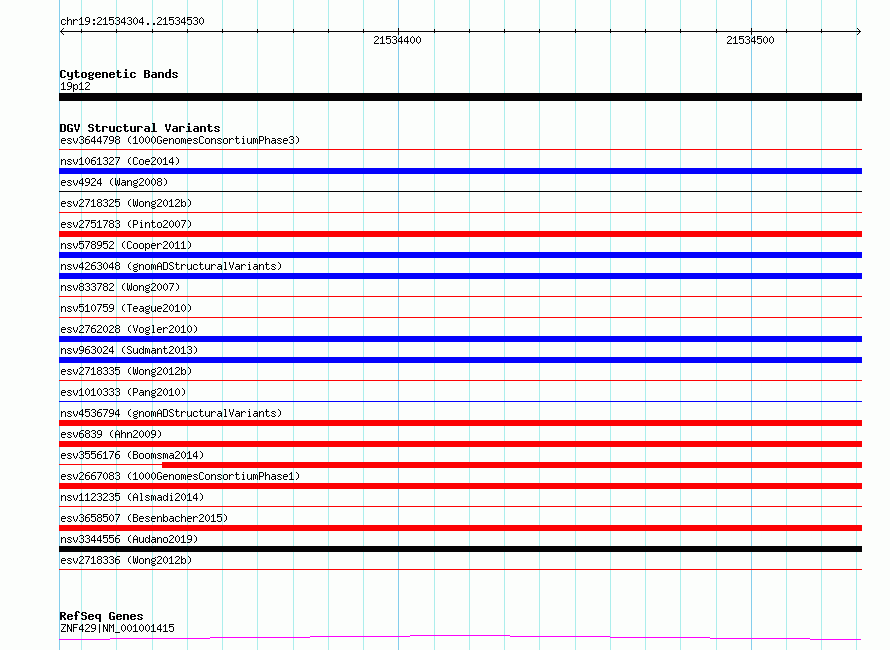Click the blue bar under nsv4263048
The width and height of the screenshot is (890, 650).
460,276
